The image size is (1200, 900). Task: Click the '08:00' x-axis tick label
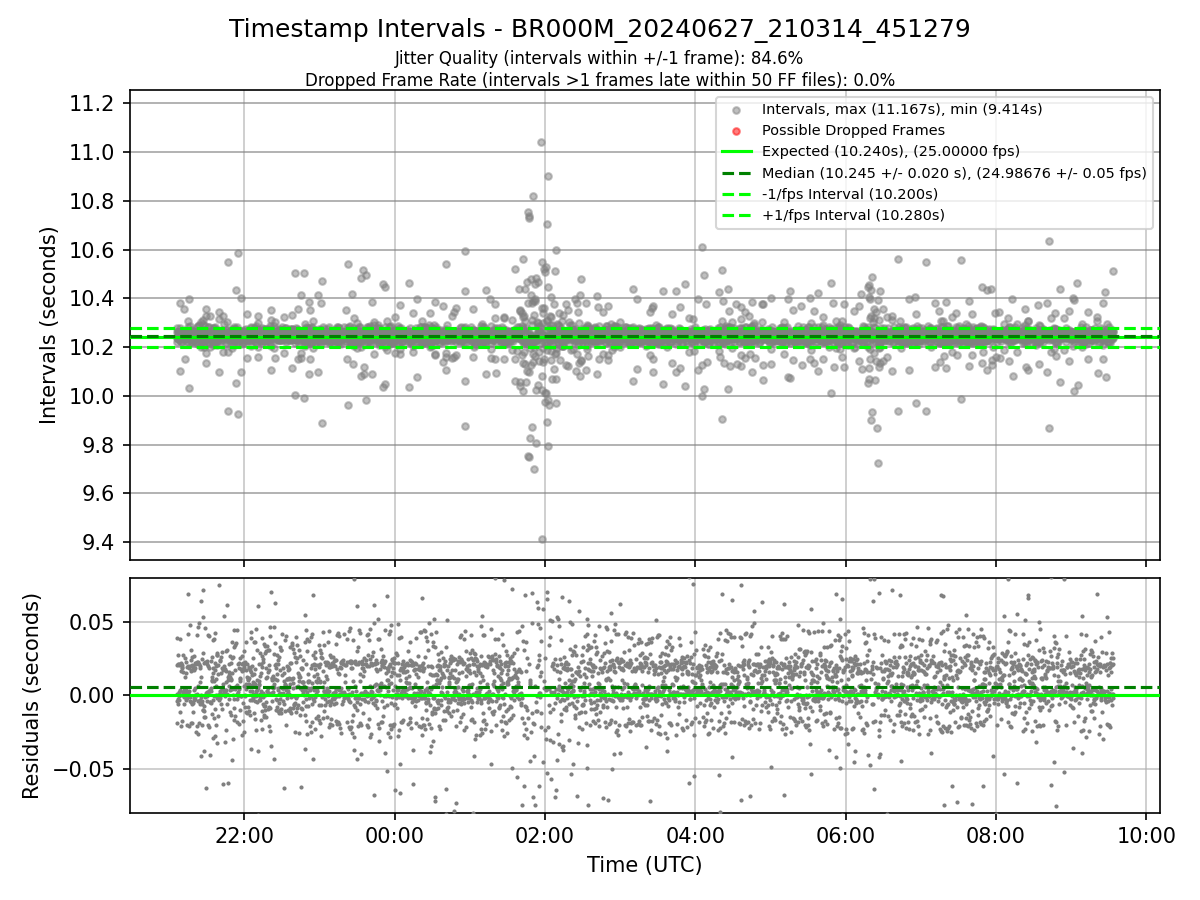click(x=996, y=834)
